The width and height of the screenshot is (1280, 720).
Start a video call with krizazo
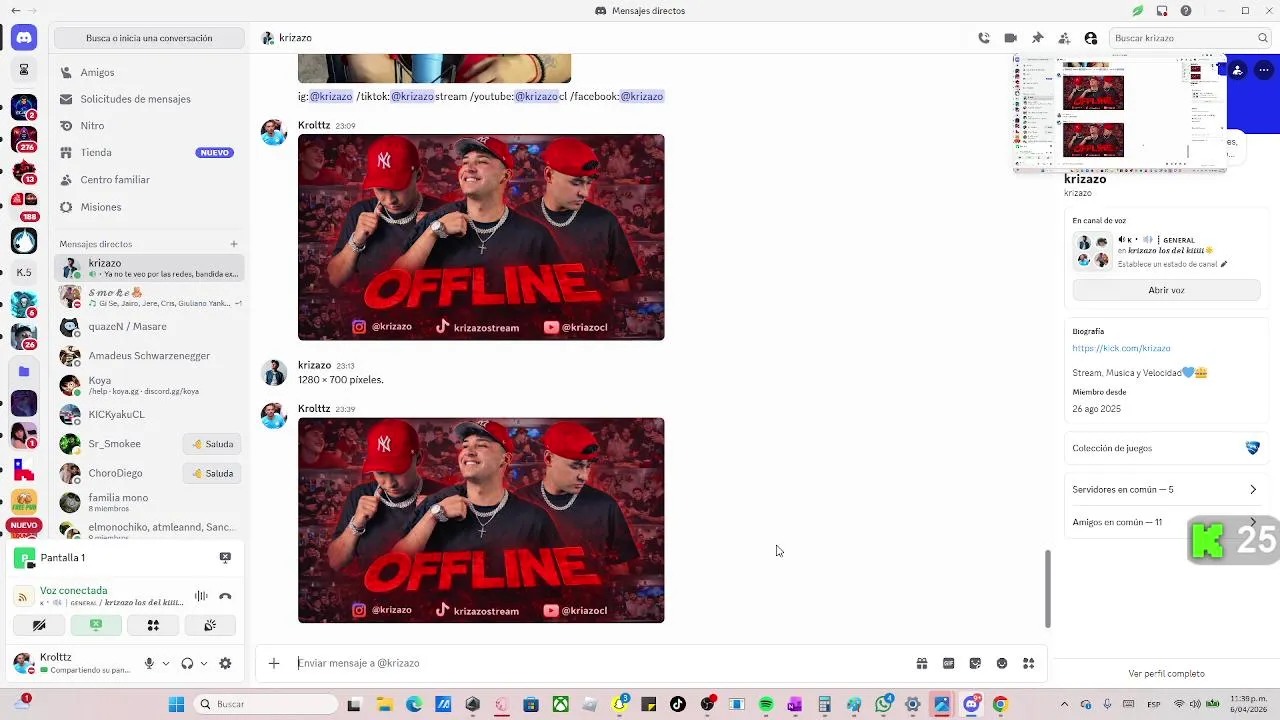click(x=1011, y=38)
